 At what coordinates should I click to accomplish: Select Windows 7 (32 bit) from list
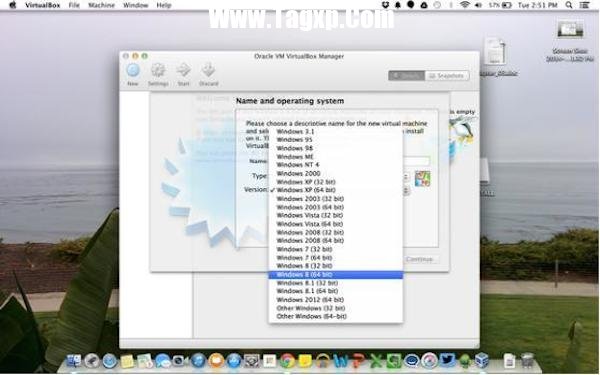point(336,249)
